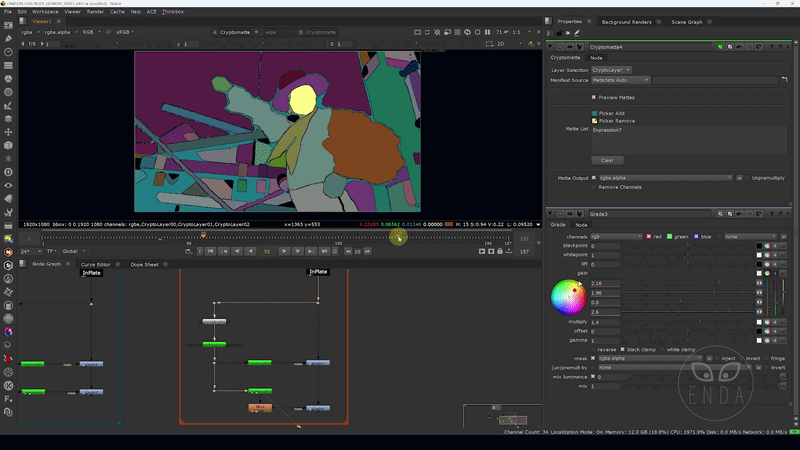Open the Particles nodes toolbar menu
This screenshot has height=450, width=800.
pos(8,159)
